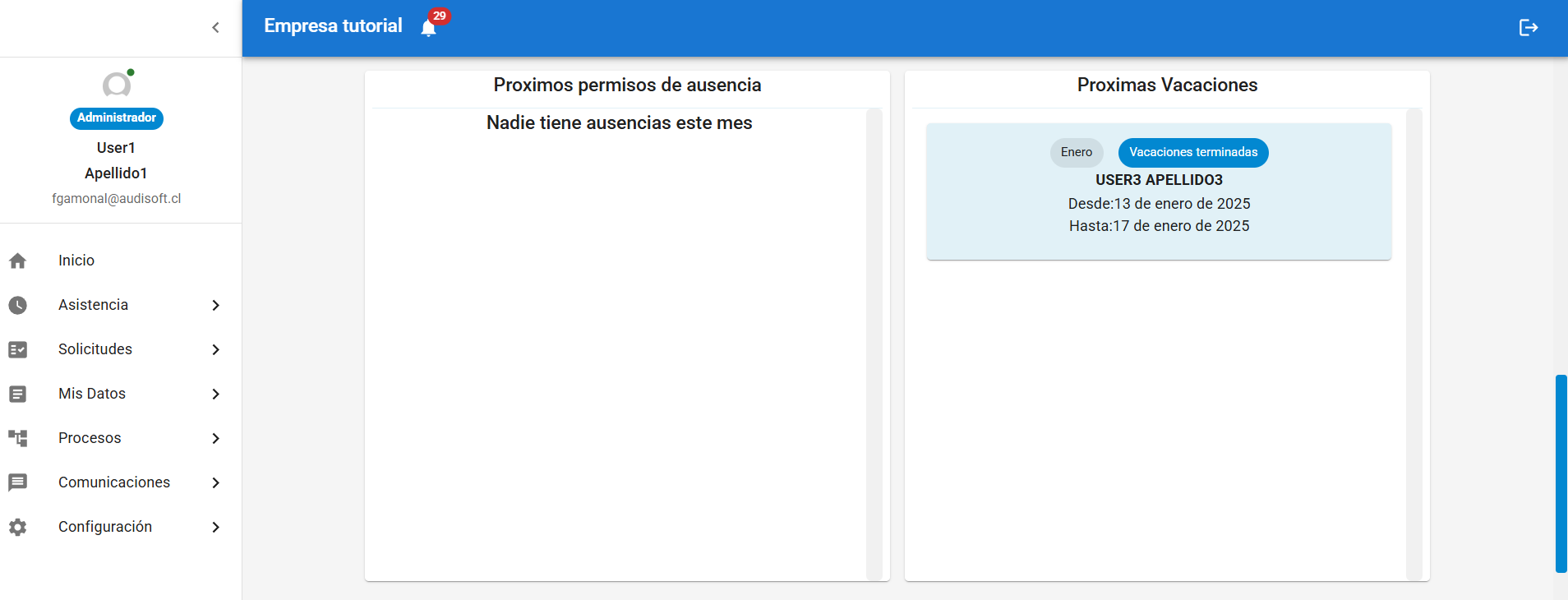Open the Mis Datos menu item
Image resolution: width=1568 pixels, height=600 pixels.
click(92, 394)
